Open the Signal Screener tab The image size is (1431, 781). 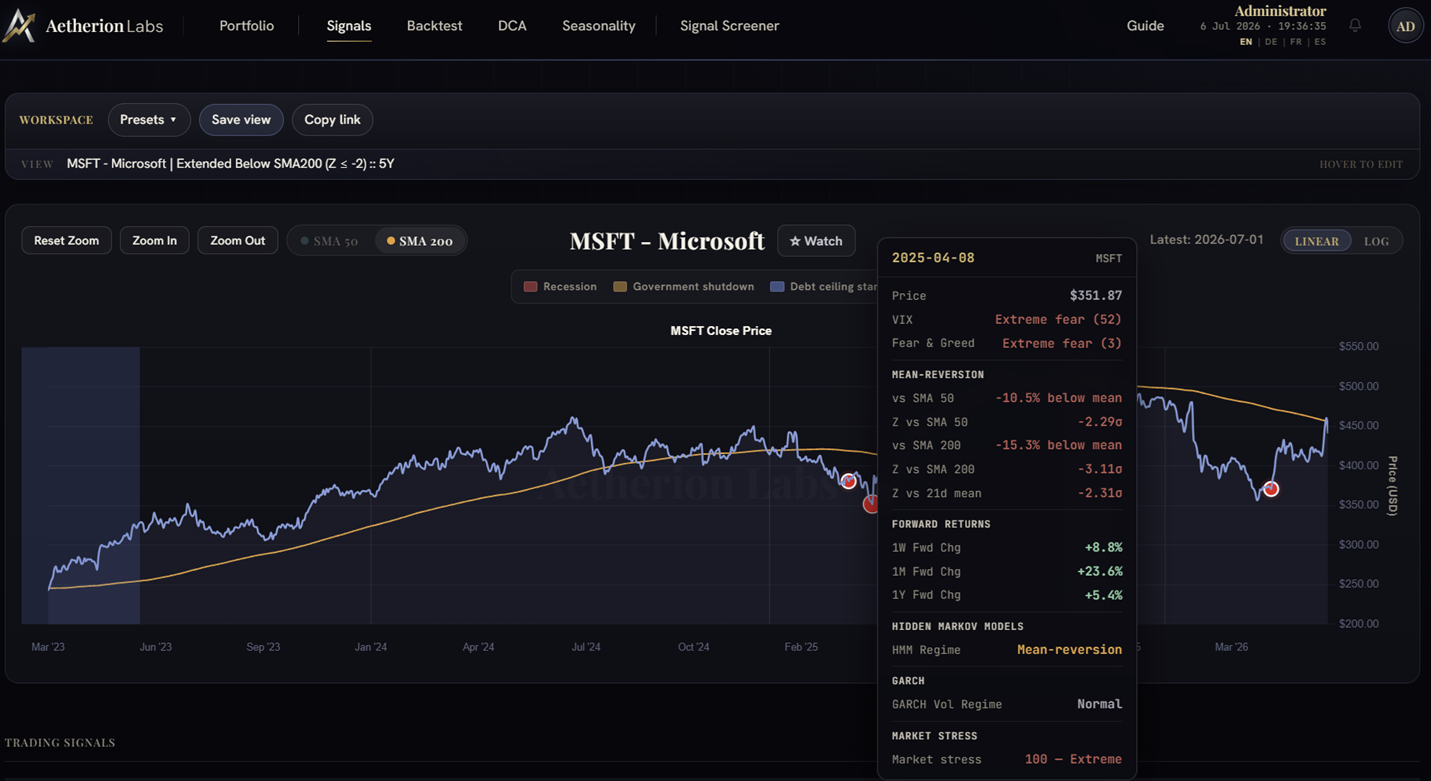(x=729, y=26)
